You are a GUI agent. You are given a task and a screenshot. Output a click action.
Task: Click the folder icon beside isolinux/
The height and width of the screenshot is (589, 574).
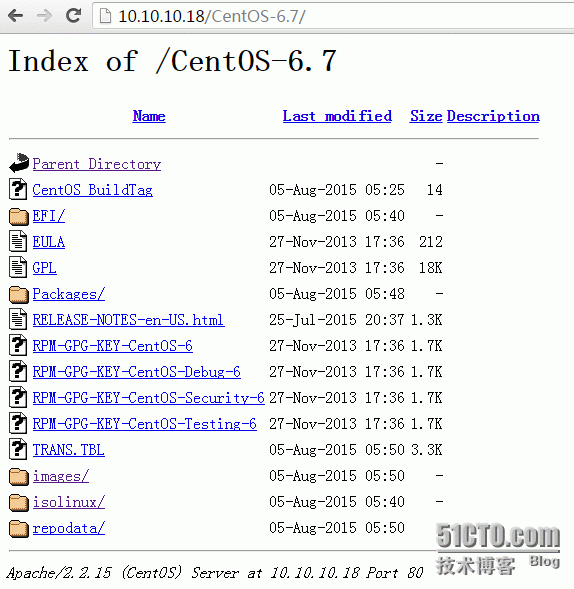[x=19, y=503]
